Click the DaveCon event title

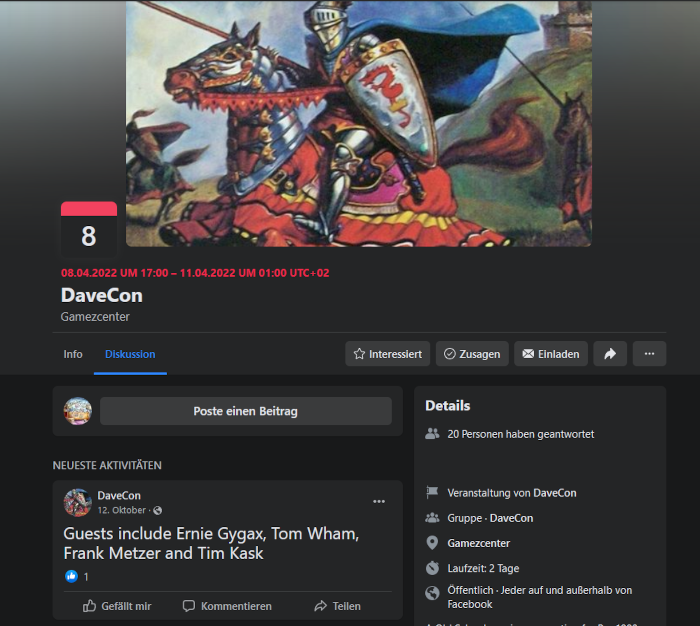[x=102, y=295]
